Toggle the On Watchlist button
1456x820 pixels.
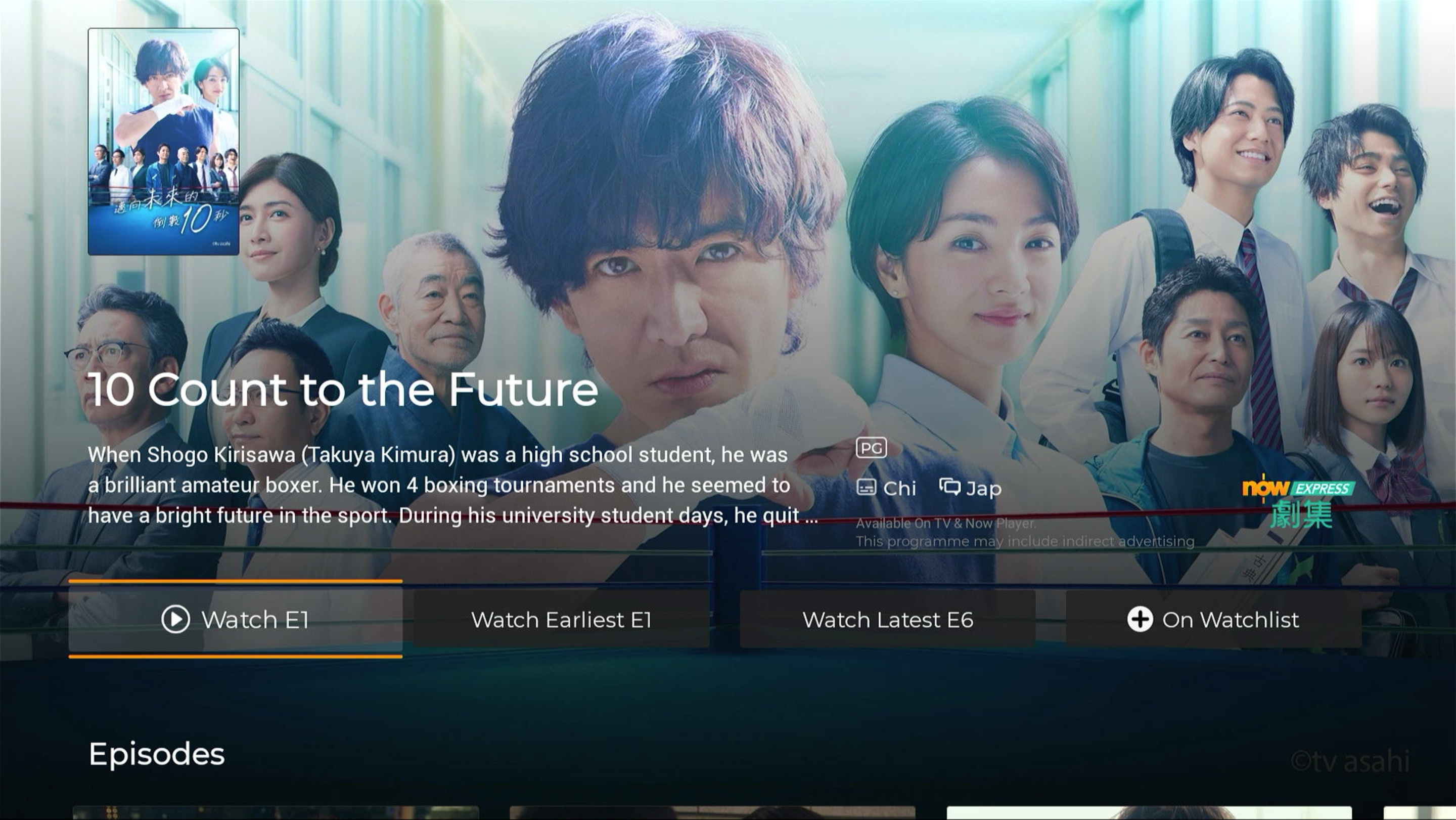click(1213, 619)
